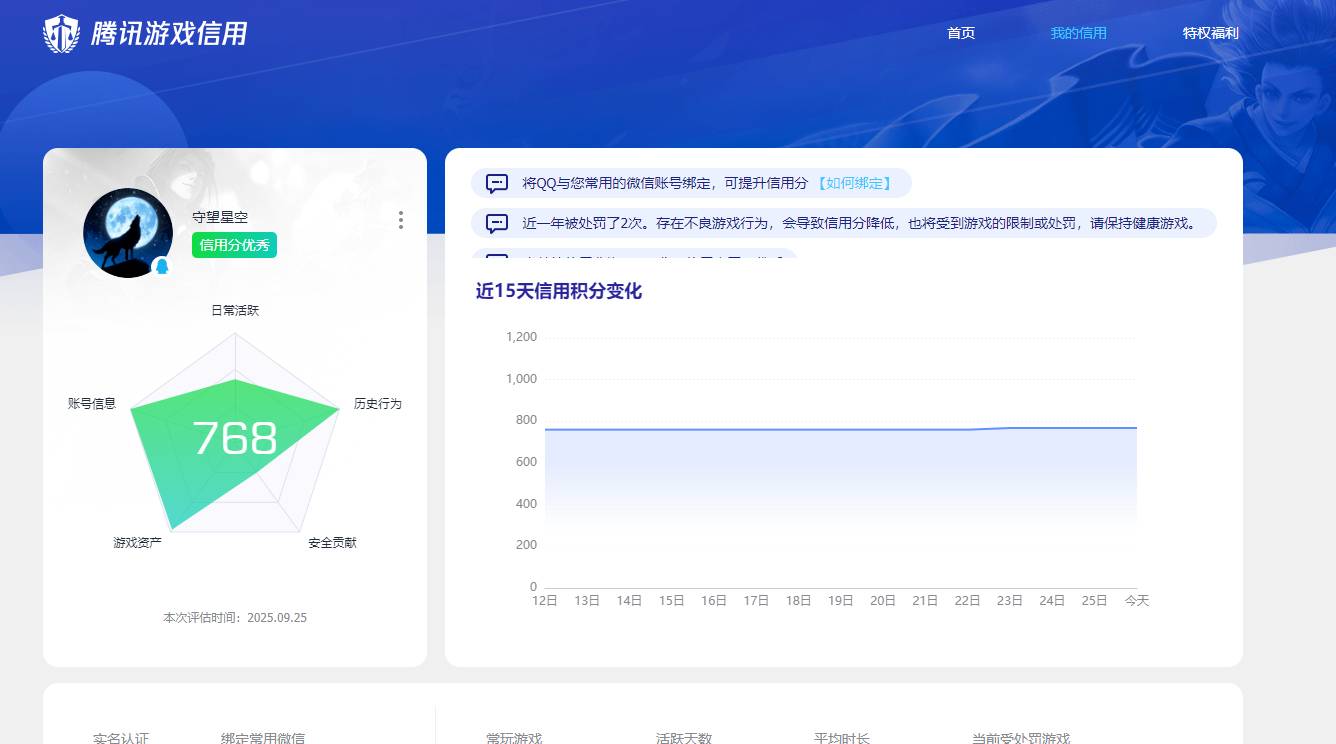Click the 游戏资产 radar chart label
This screenshot has width=1336, height=744.
pyautogui.click(x=140, y=541)
